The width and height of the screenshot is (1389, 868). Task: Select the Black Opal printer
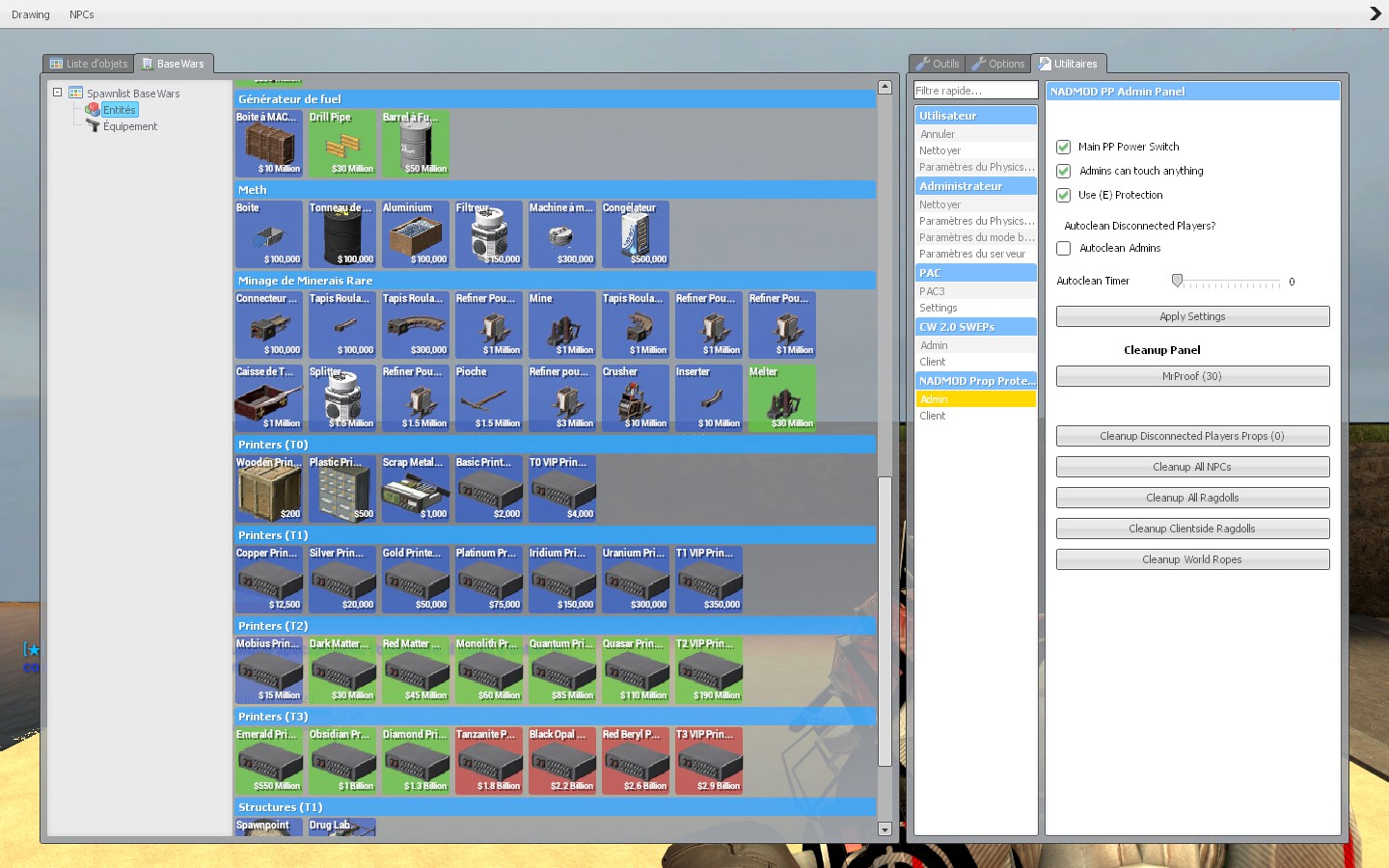point(562,761)
